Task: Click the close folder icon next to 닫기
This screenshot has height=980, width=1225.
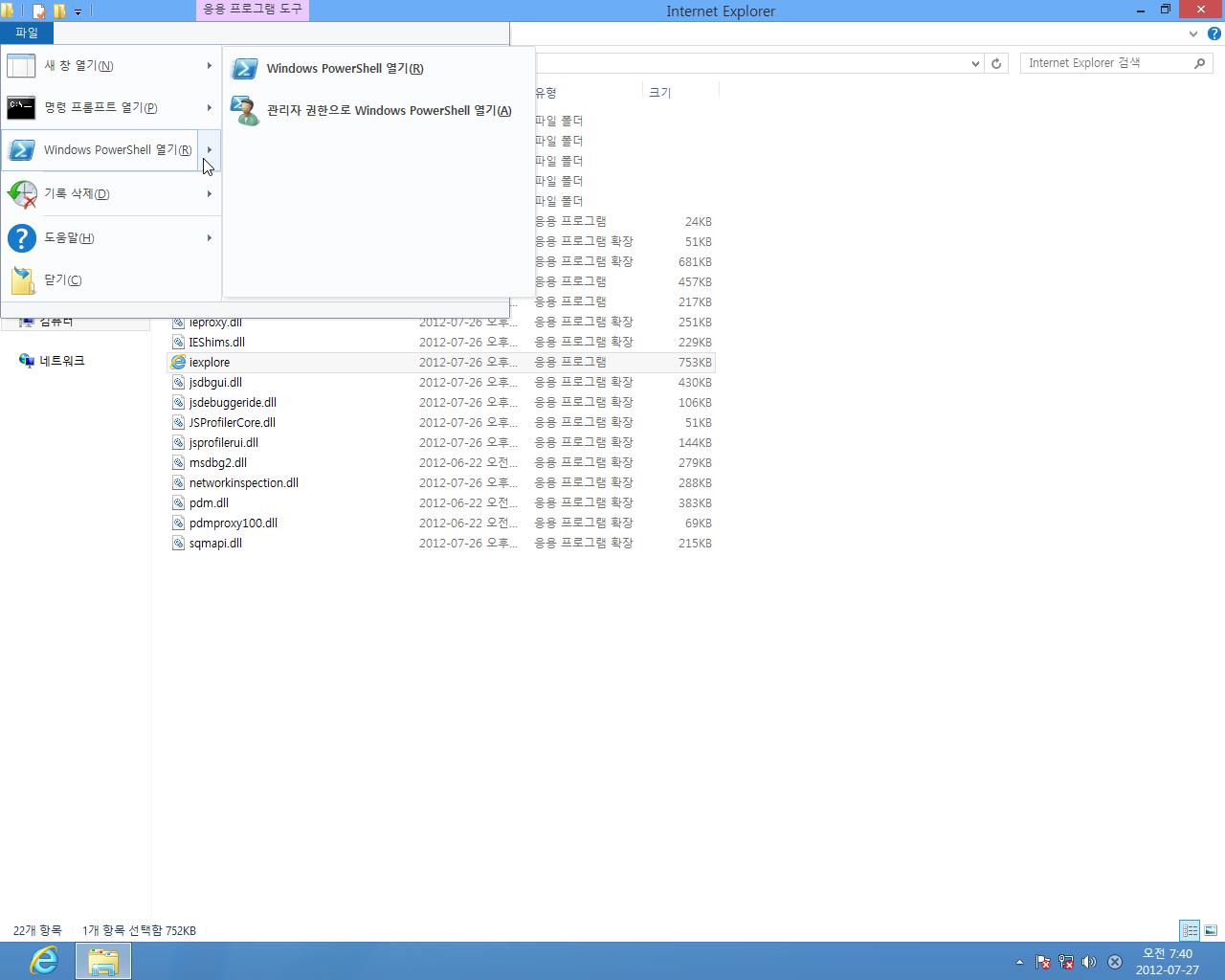Action: (22, 279)
